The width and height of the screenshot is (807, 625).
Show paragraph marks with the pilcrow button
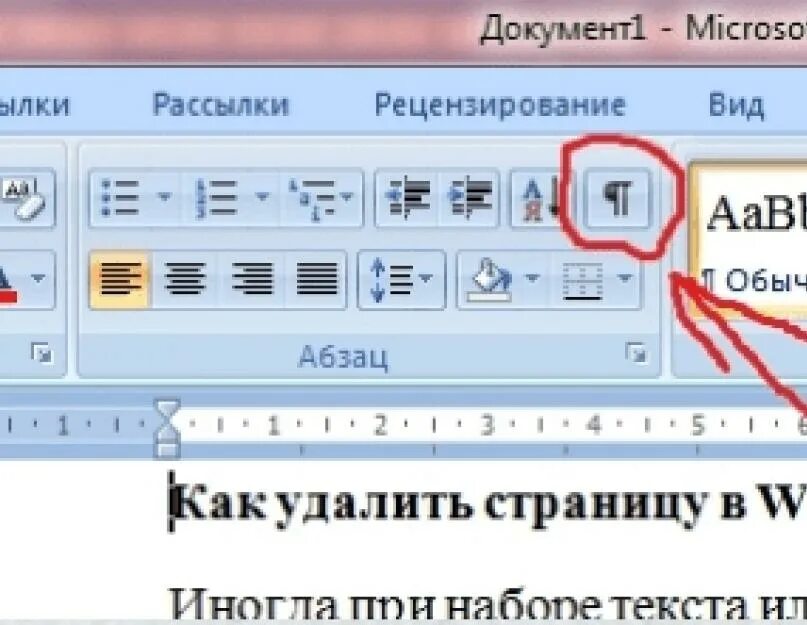618,198
